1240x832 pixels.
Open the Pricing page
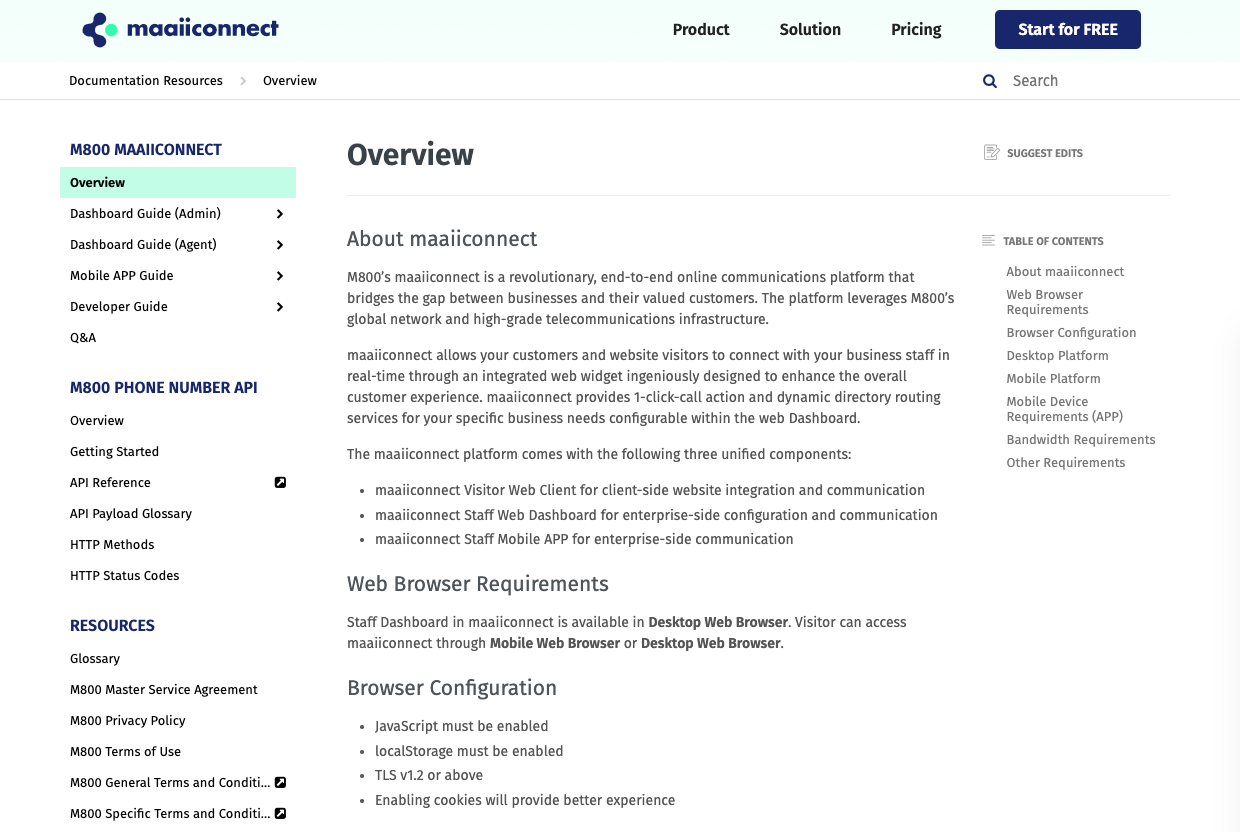tap(916, 30)
